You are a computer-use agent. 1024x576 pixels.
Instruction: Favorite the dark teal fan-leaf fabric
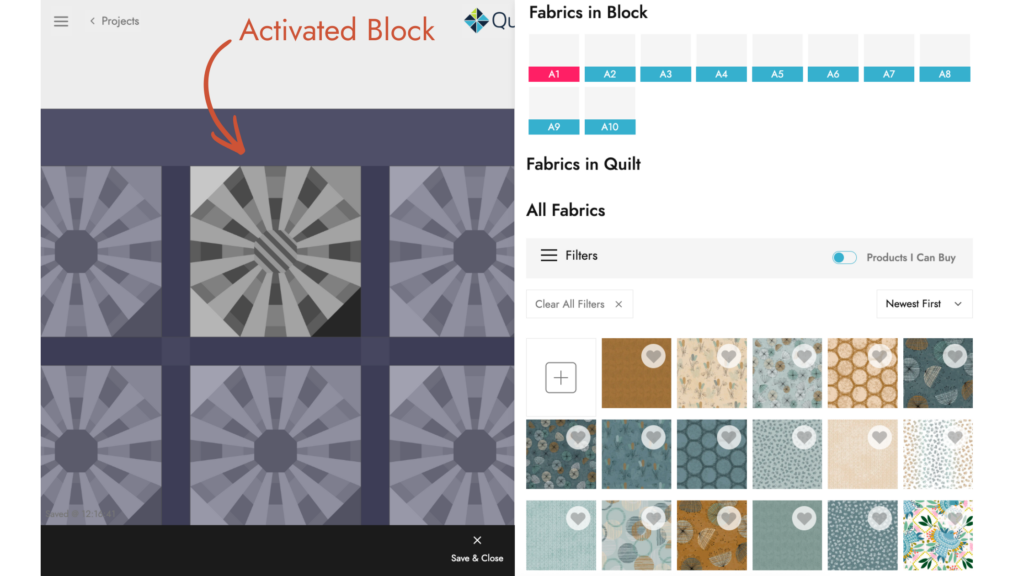[954, 356]
